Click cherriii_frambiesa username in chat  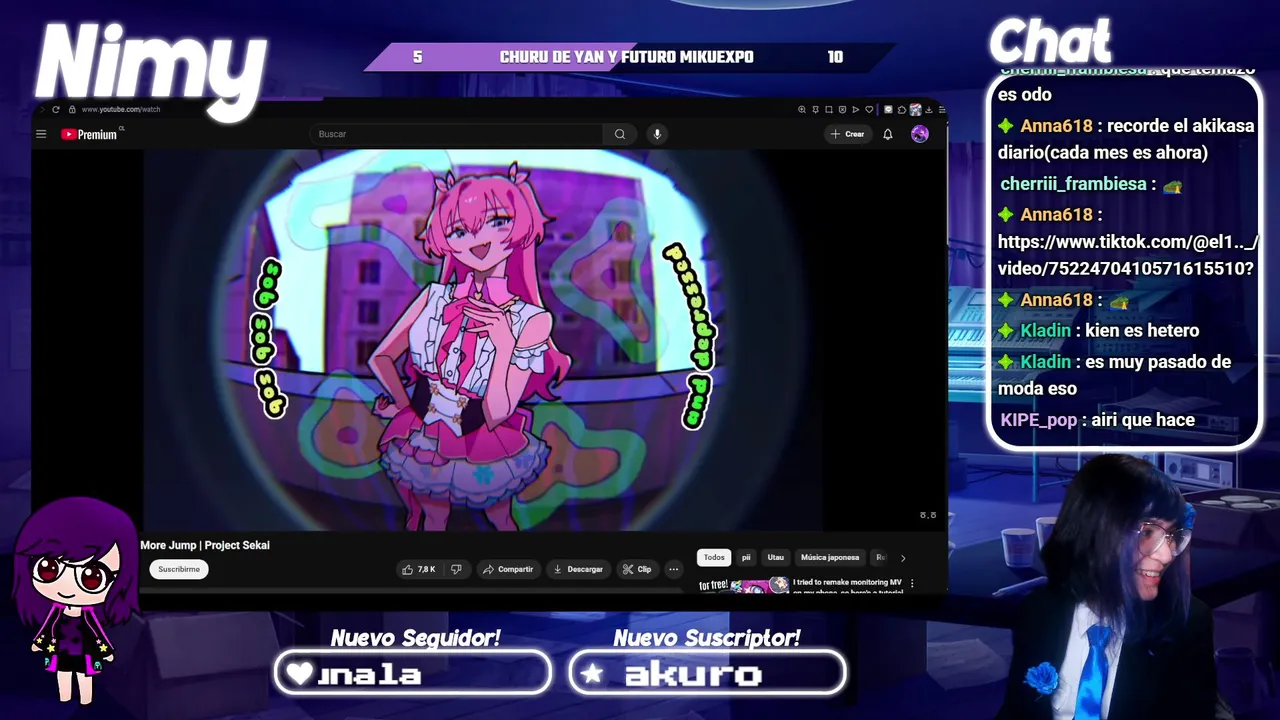1073,184
